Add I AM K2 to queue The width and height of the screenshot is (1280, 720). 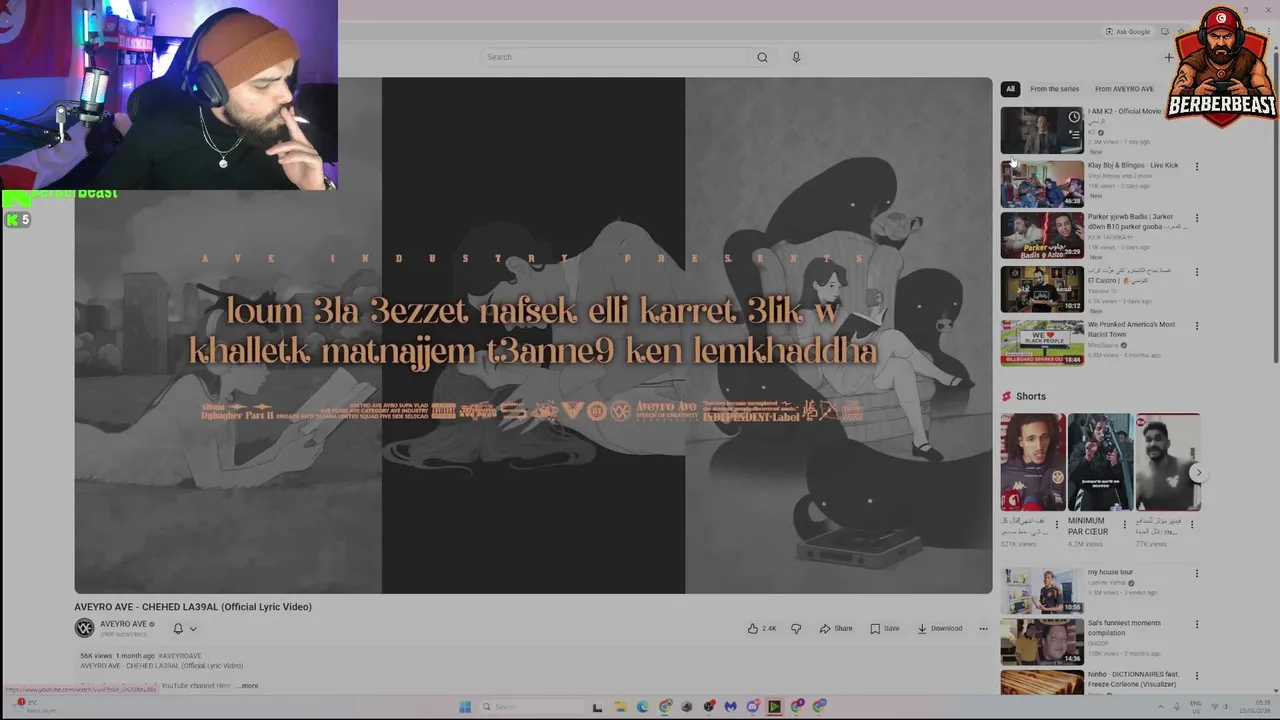tap(1074, 132)
